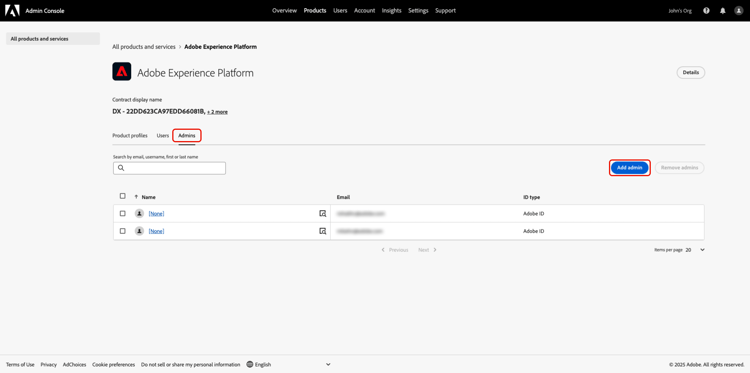Click 'All products and services' breadcrumb link

coord(144,47)
